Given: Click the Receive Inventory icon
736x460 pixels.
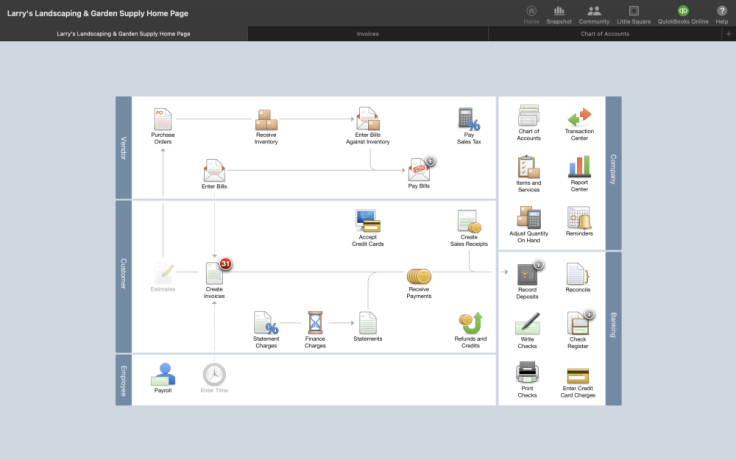Looking at the screenshot, I should click(266, 120).
